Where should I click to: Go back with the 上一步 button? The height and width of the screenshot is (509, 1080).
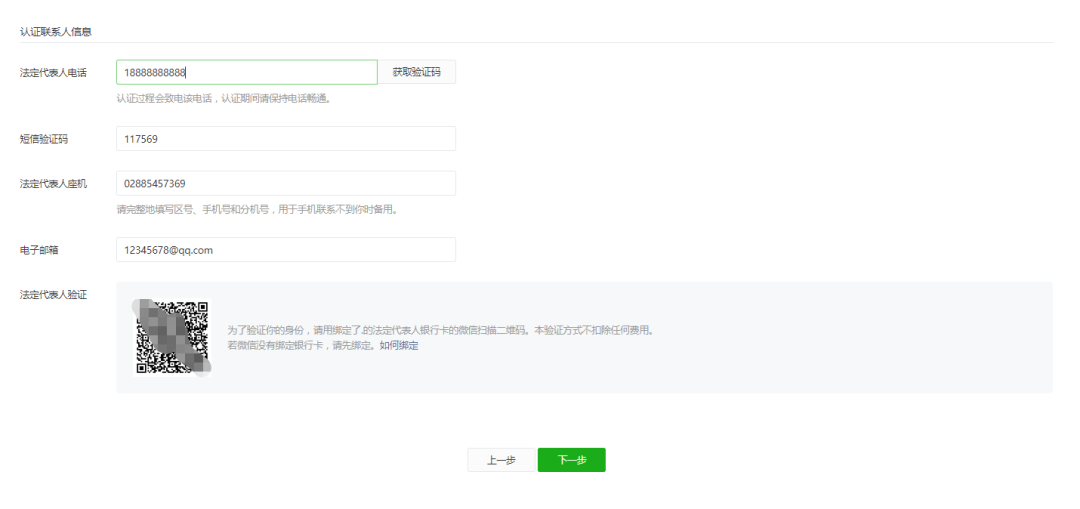pos(501,460)
